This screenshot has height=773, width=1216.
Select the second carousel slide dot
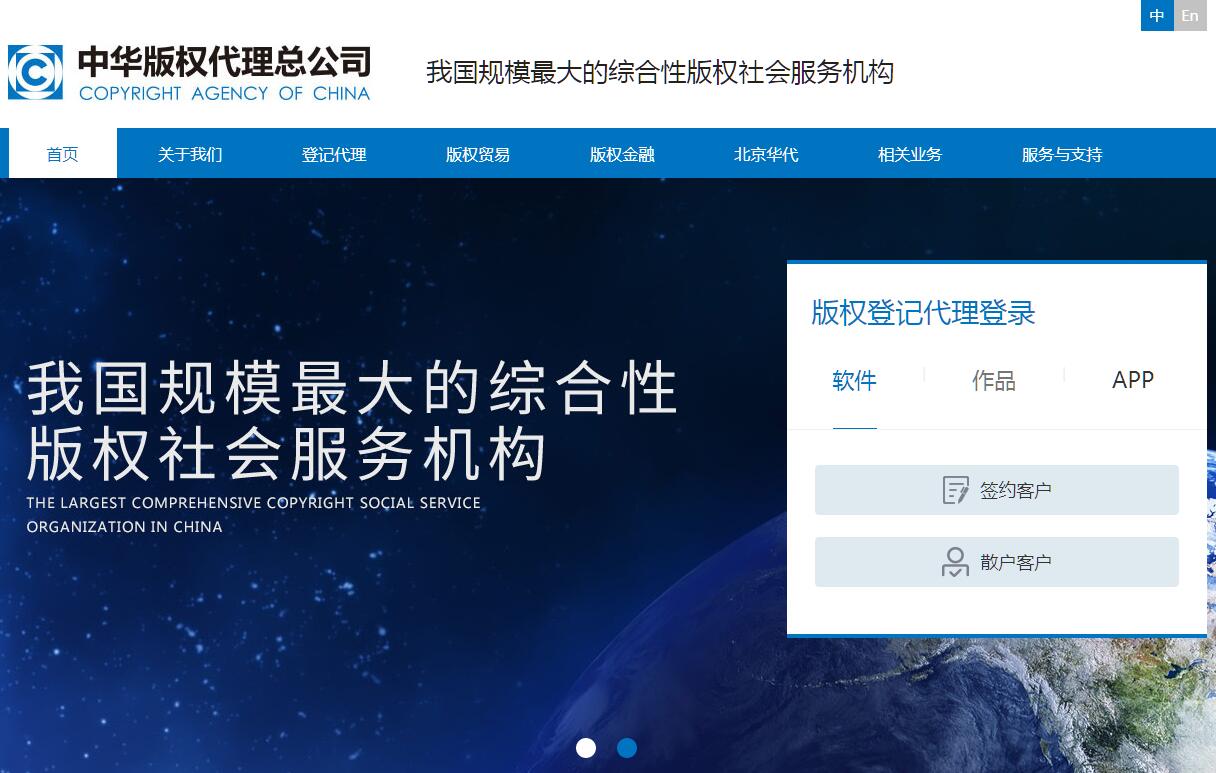point(627,748)
